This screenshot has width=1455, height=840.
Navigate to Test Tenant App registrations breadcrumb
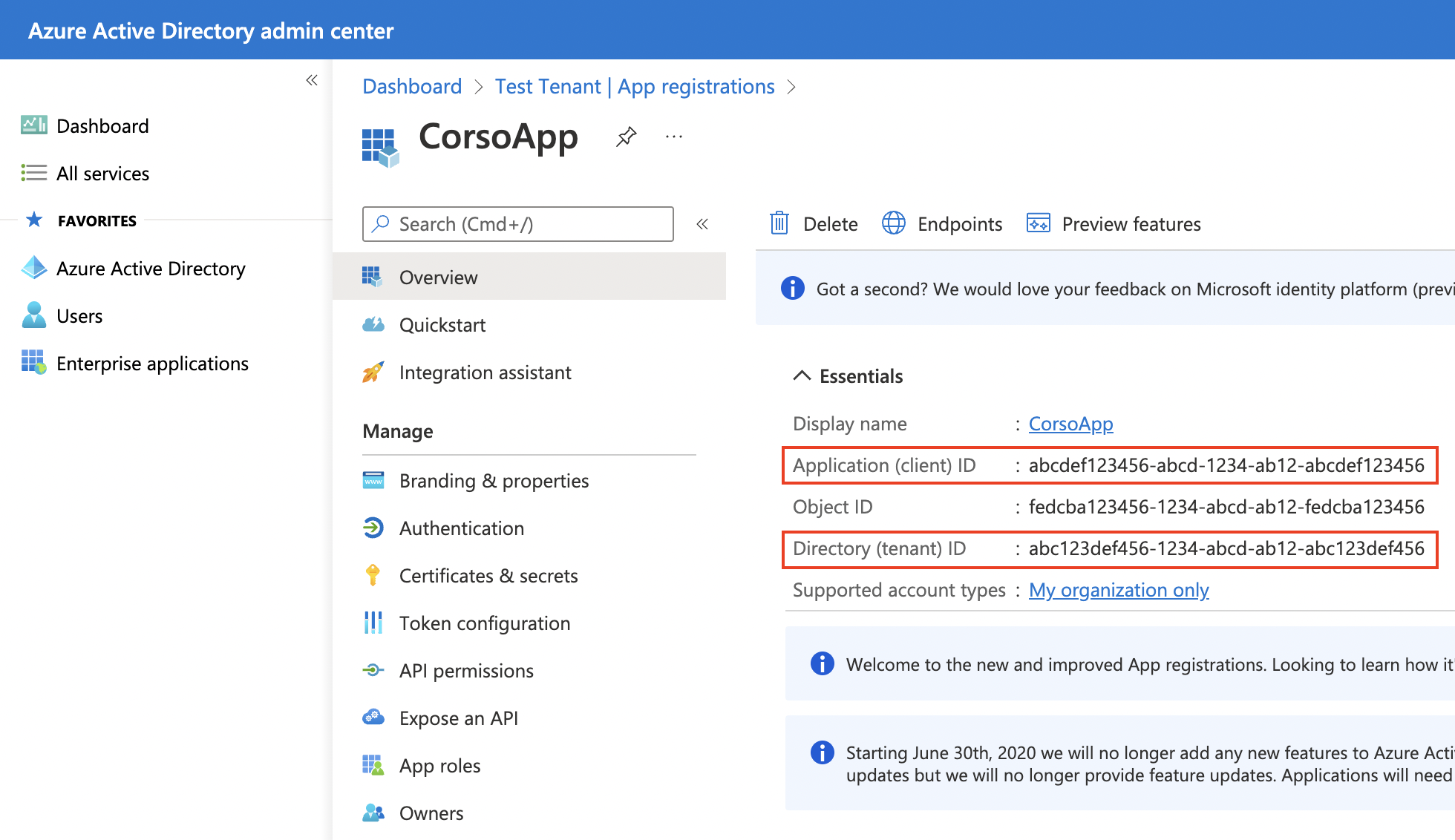click(635, 87)
